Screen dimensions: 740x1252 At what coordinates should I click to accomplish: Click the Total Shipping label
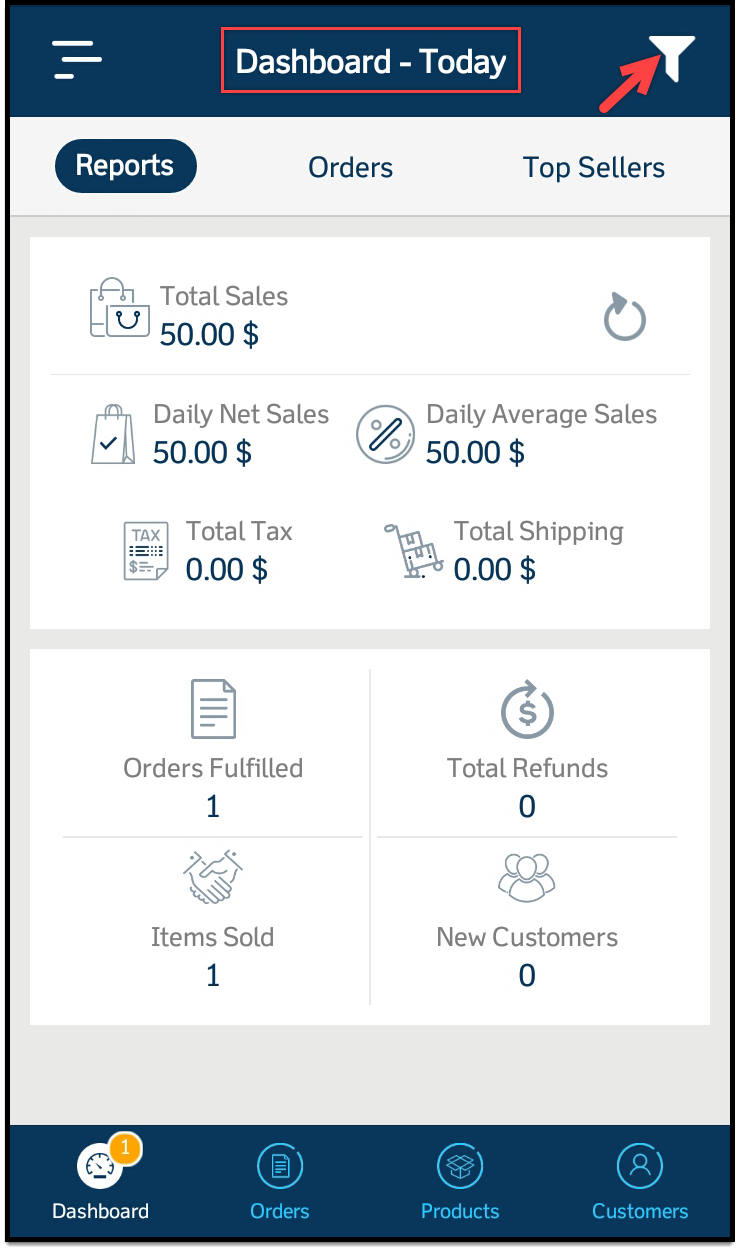pyautogui.click(x=539, y=531)
